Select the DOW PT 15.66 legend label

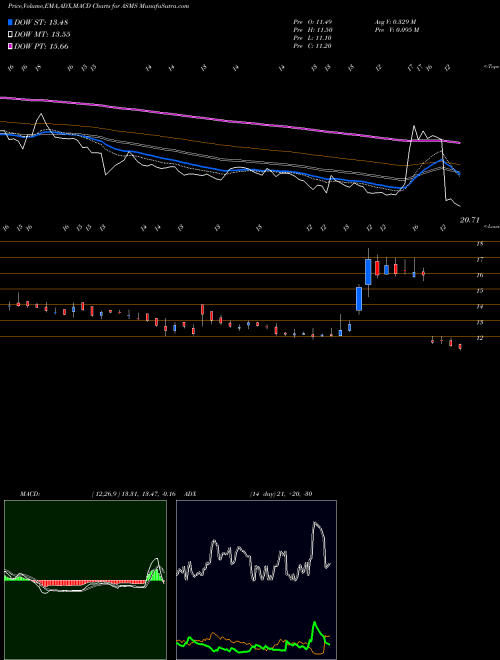pyautogui.click(x=41, y=46)
